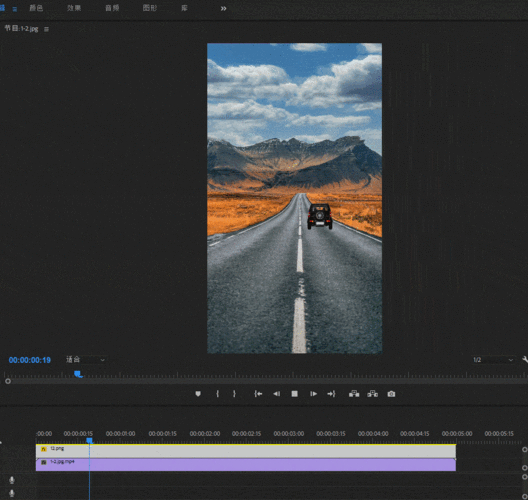Click the Extract button
The height and width of the screenshot is (500, 528).
(x=372, y=394)
